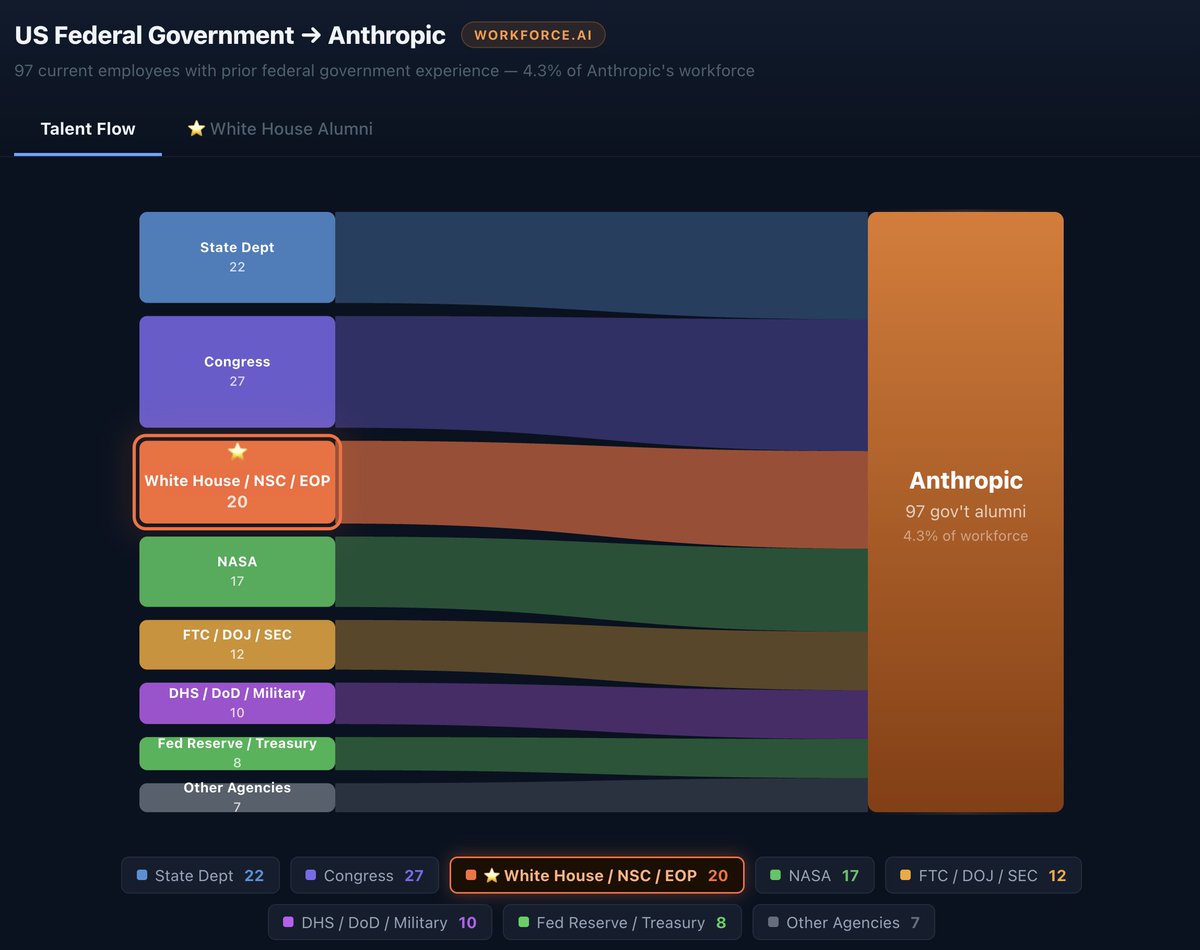
Task: Click the WORKFORCE.AI badge
Action: pos(533,35)
